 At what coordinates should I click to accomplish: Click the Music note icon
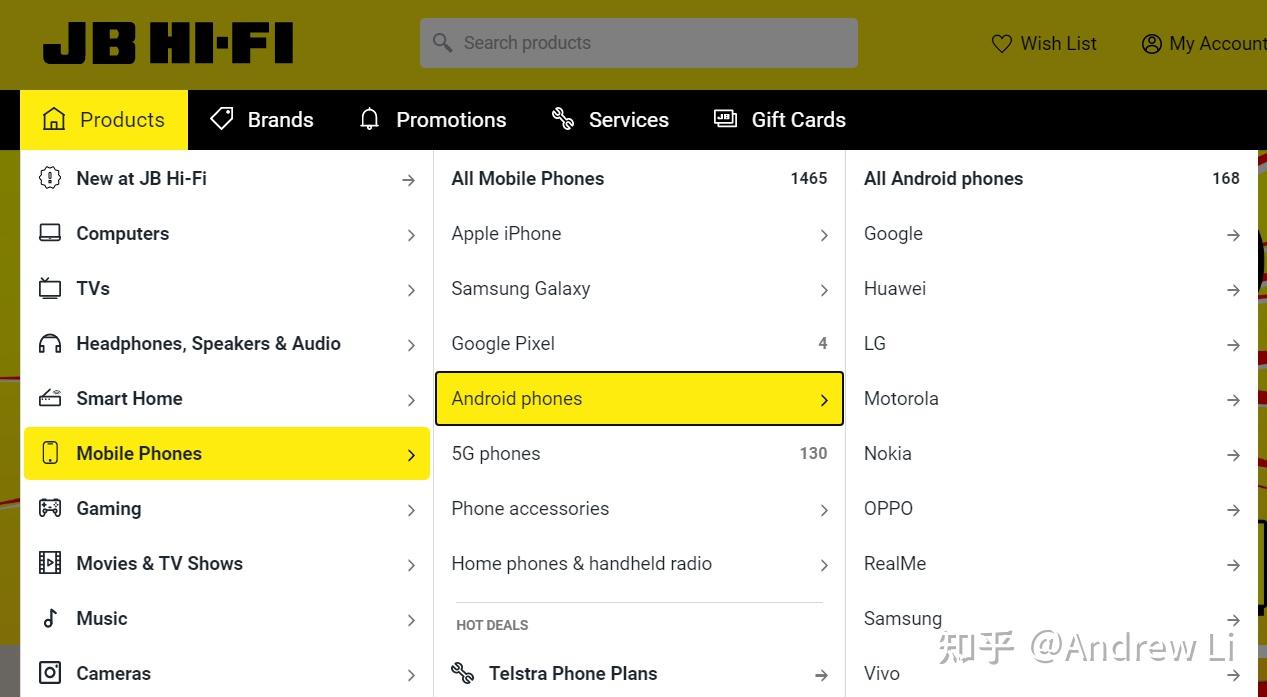(50, 618)
